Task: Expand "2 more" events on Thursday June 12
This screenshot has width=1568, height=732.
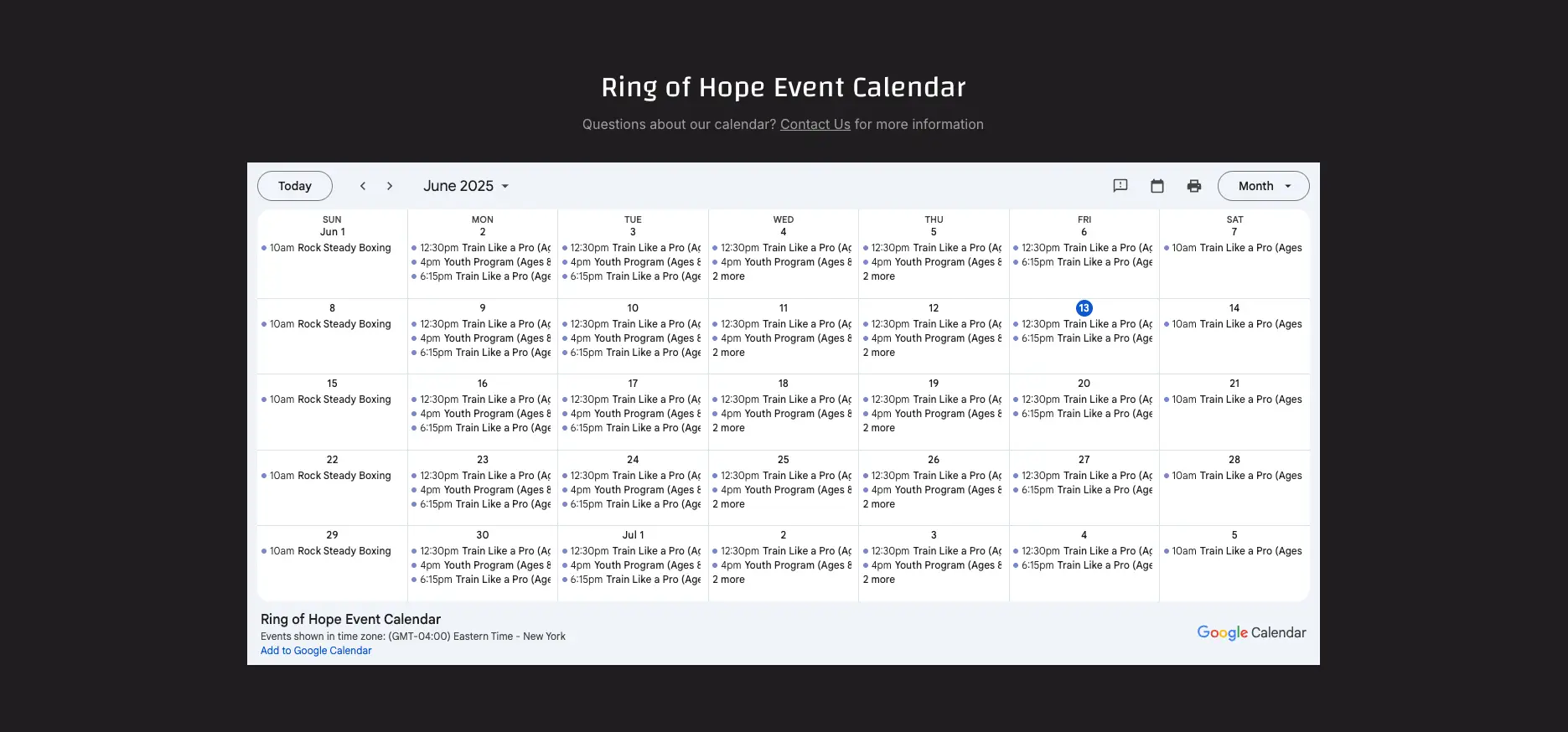Action: pos(879,353)
